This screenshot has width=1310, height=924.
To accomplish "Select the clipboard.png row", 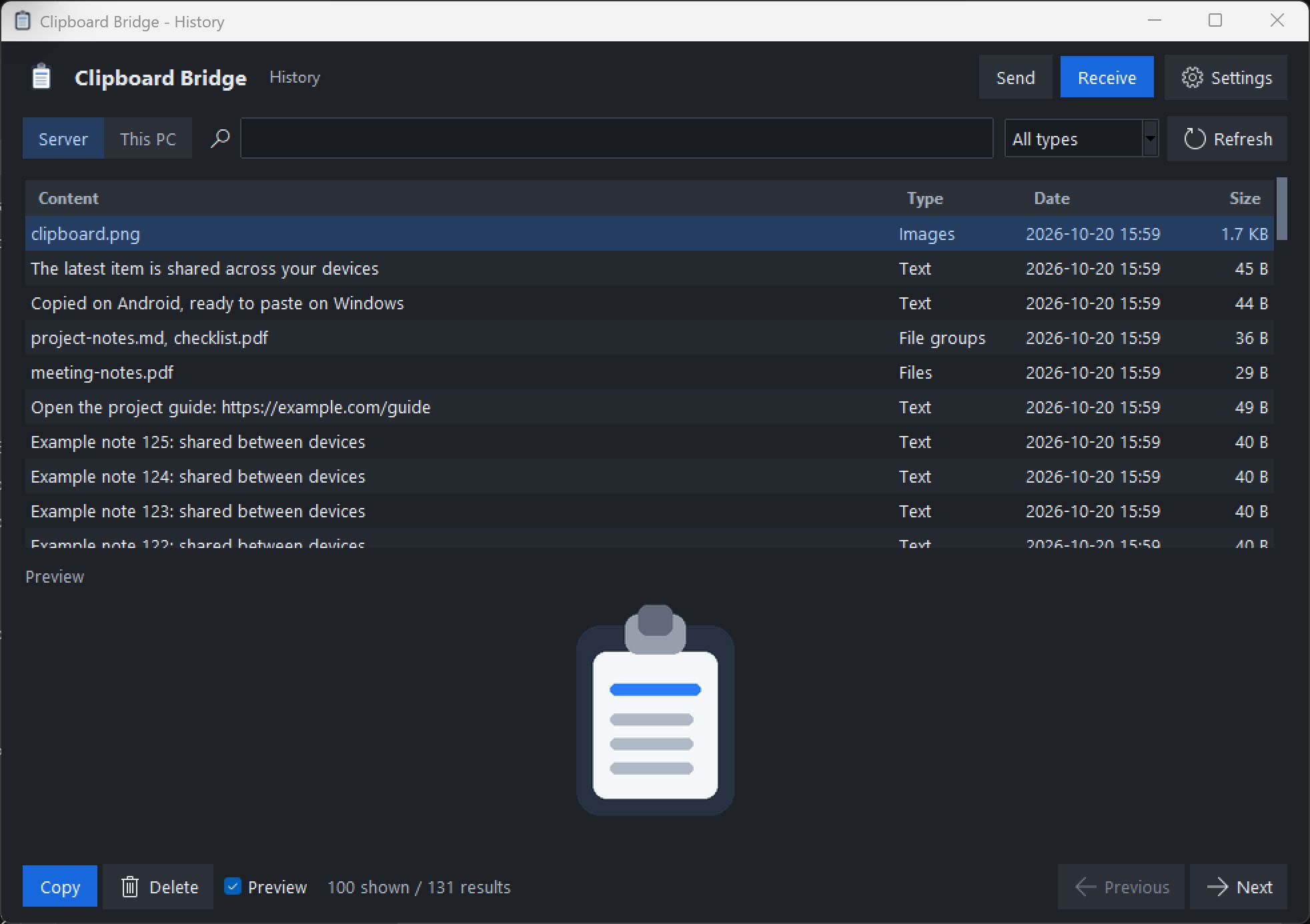I will 650,233.
